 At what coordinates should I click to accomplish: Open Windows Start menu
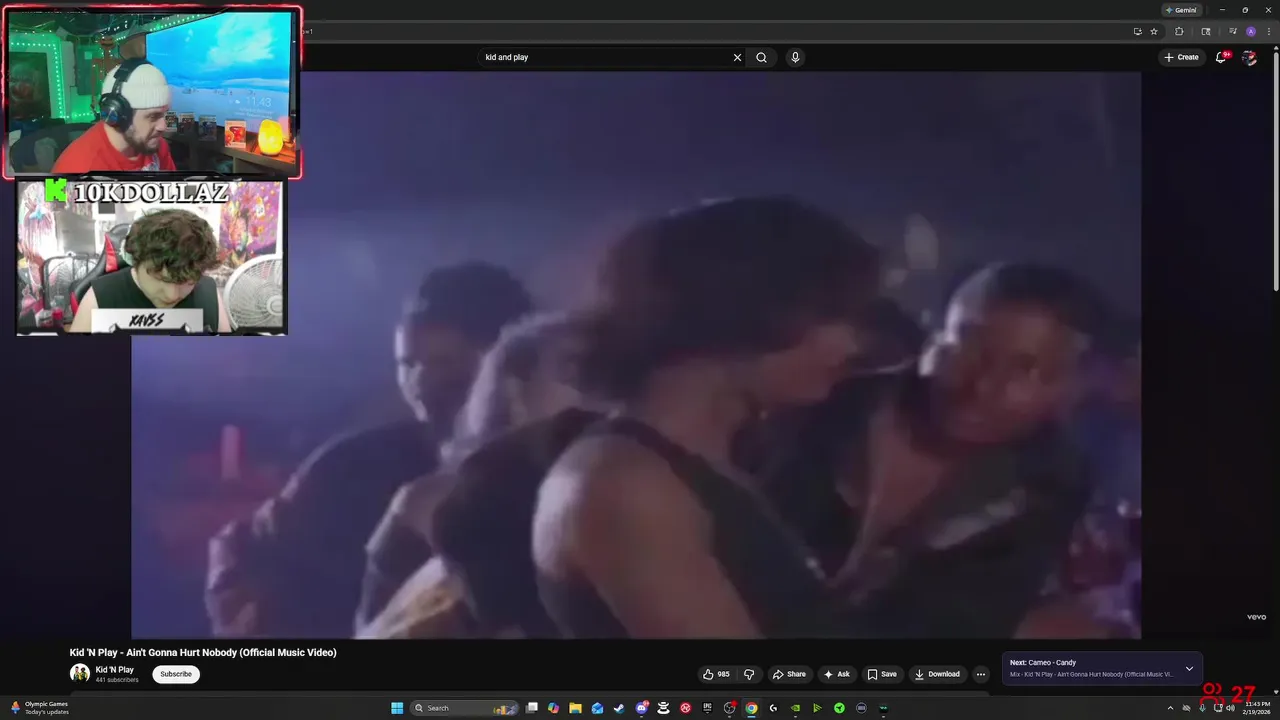(397, 708)
